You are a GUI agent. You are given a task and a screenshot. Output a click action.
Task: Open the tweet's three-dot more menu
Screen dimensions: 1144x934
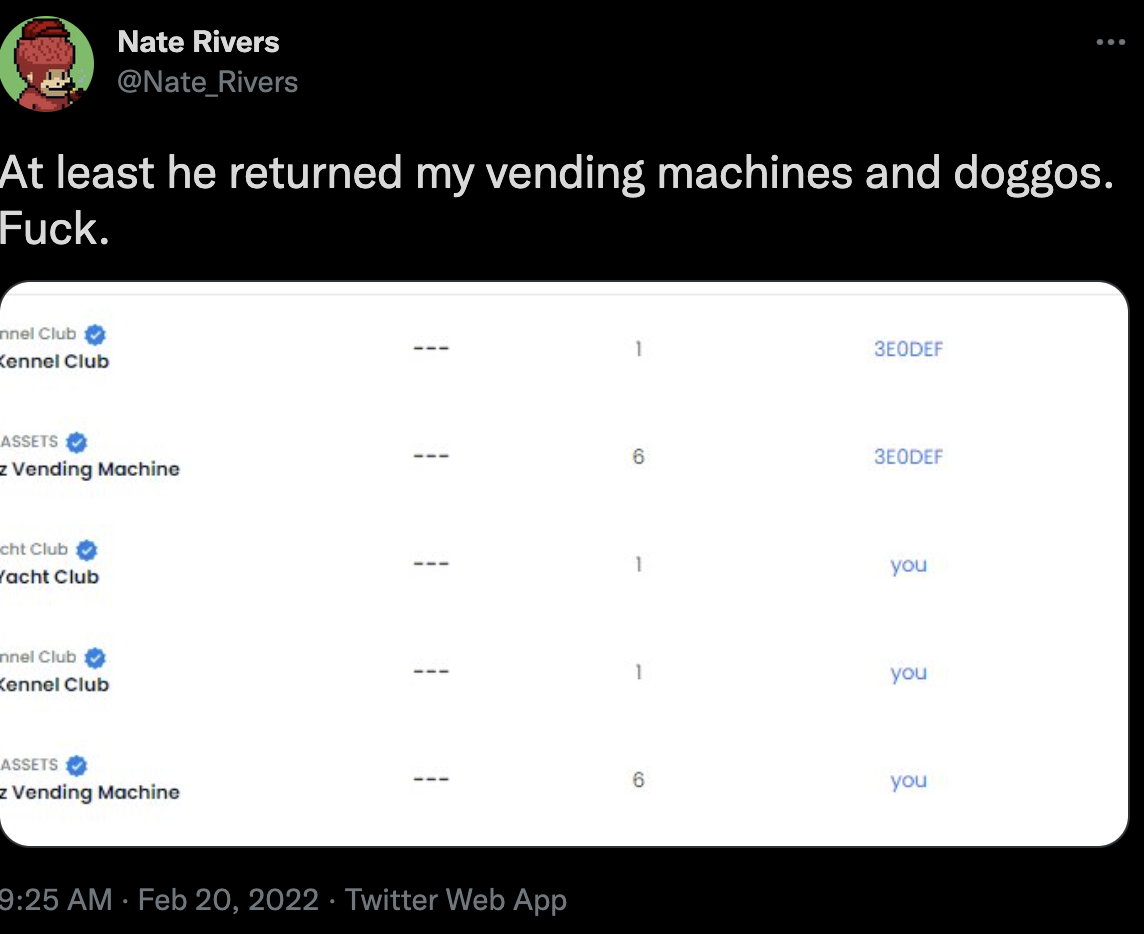1110,42
